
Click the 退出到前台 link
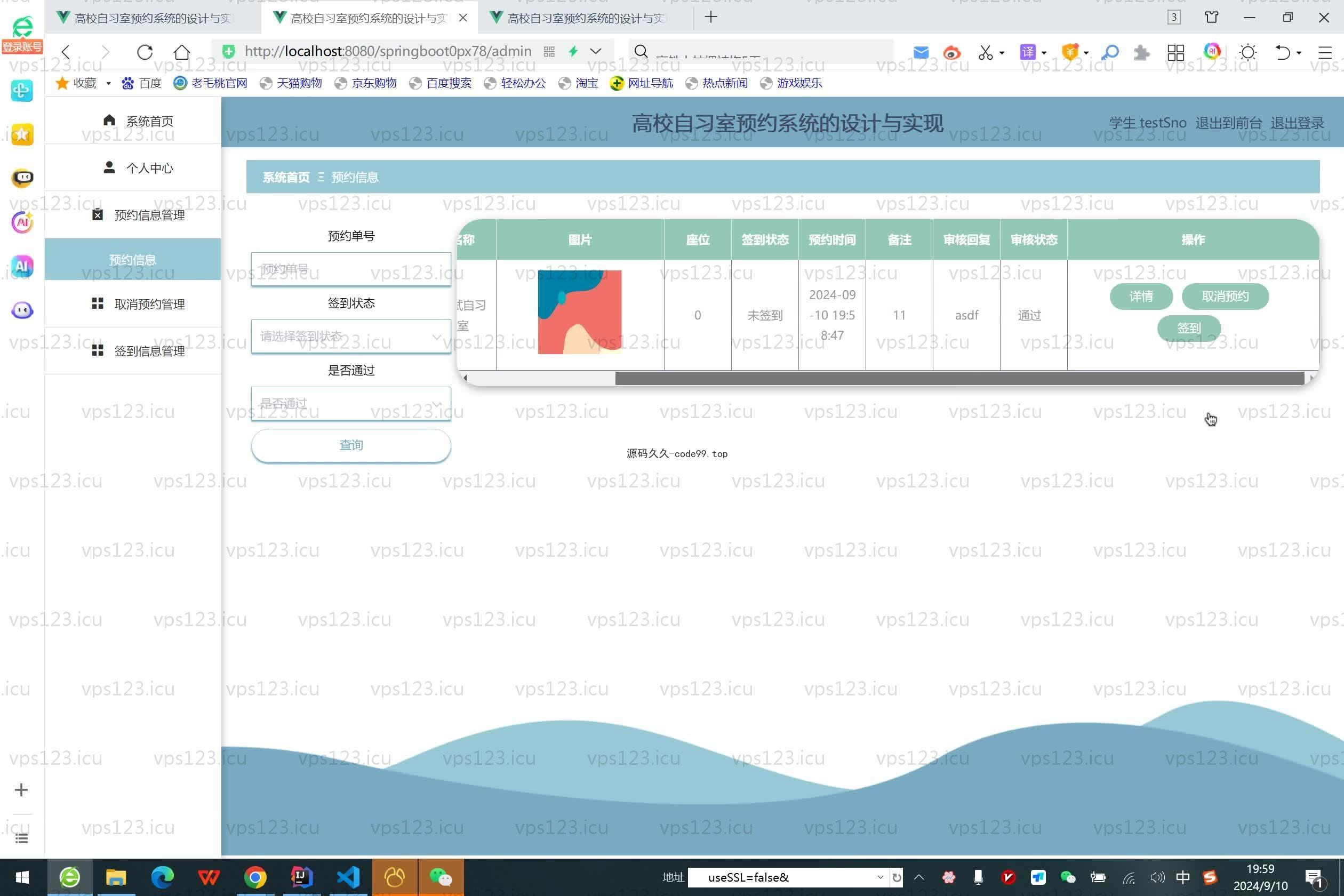coord(1229,123)
